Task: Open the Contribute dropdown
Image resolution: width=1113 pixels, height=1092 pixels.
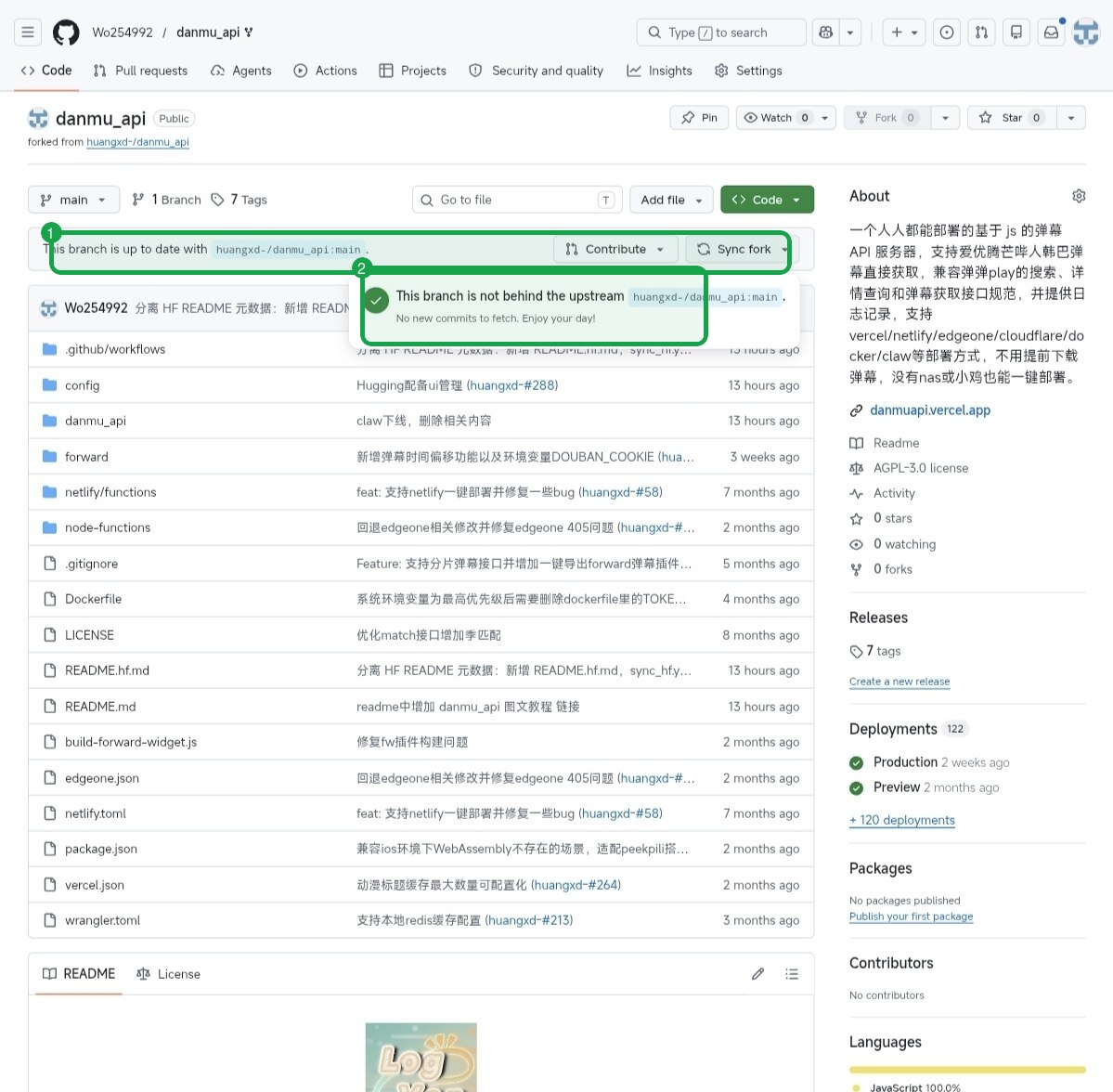Action: click(615, 249)
